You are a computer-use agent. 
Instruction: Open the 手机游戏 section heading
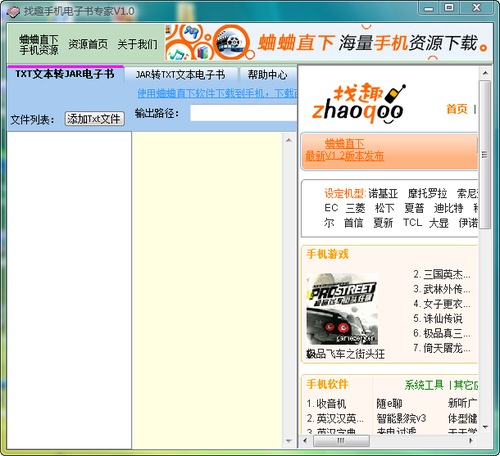(327, 254)
